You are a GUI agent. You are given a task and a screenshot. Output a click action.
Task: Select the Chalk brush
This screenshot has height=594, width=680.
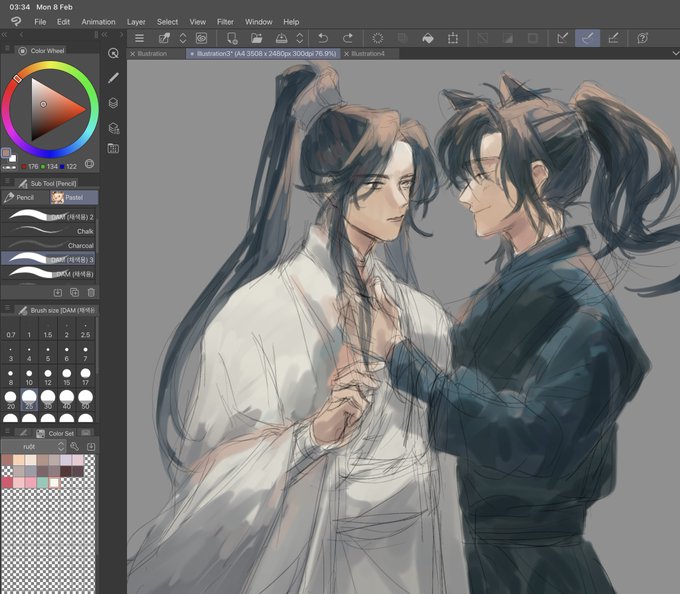48,231
